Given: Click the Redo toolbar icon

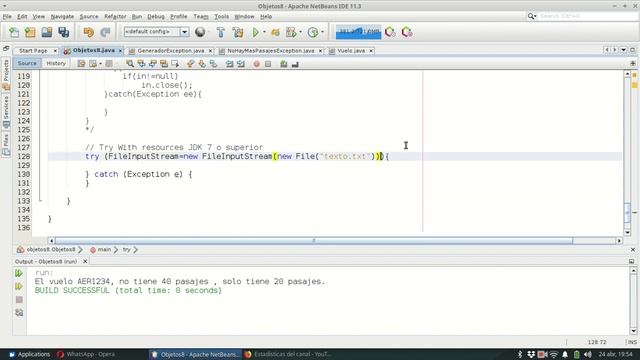Looking at the screenshot, I should point(105,32).
